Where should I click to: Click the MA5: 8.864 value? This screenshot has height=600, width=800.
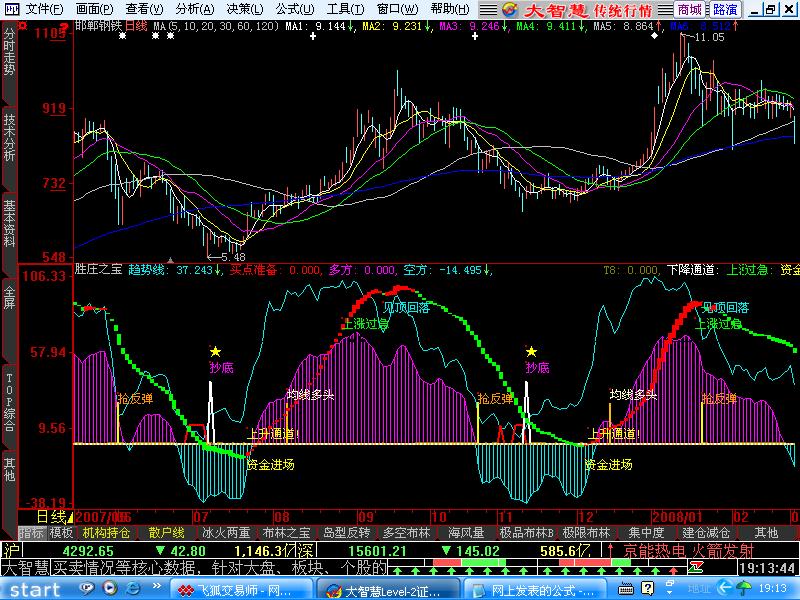[x=628, y=26]
